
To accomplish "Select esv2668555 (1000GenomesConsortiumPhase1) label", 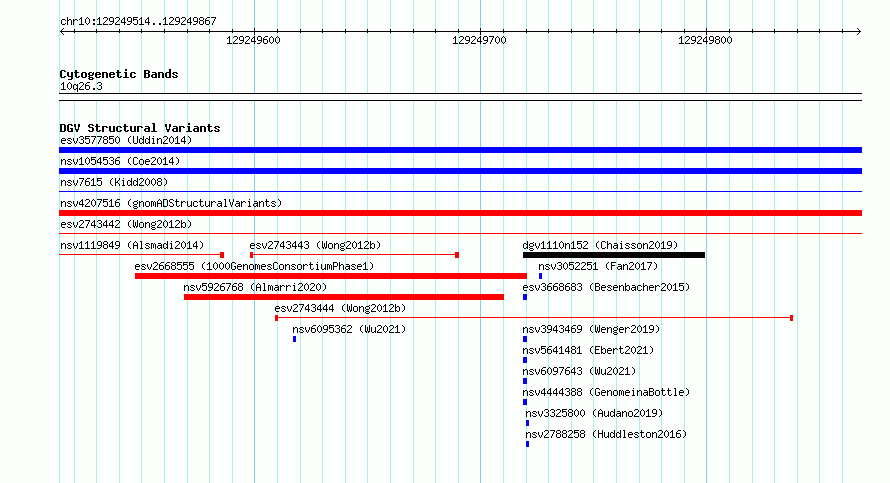I will (254, 266).
